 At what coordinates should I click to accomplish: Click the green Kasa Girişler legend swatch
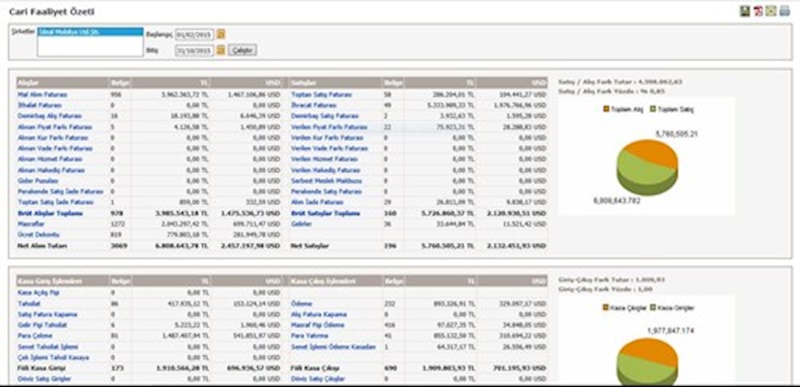click(x=653, y=307)
